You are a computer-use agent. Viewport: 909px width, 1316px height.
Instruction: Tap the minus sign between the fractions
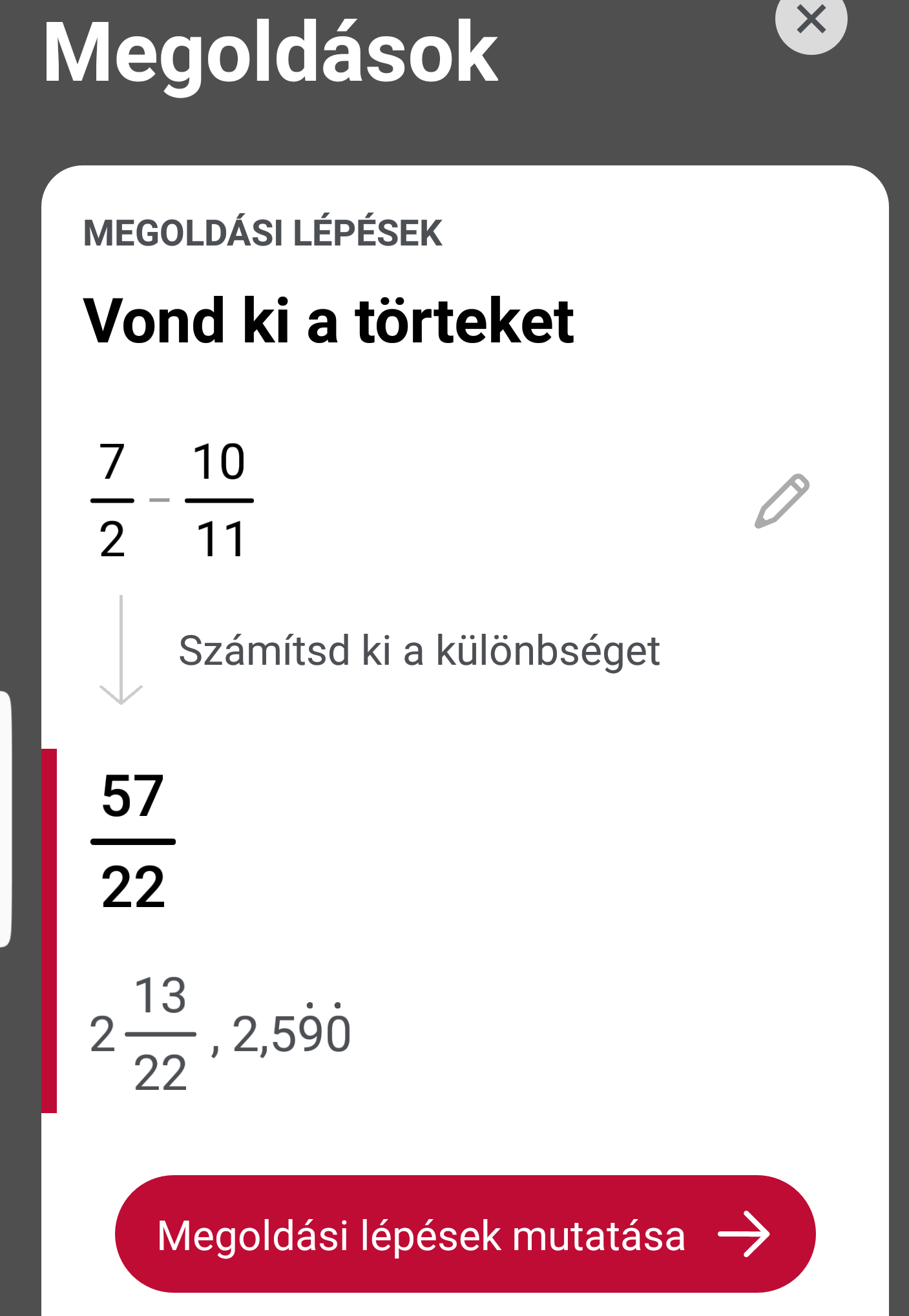tap(159, 500)
